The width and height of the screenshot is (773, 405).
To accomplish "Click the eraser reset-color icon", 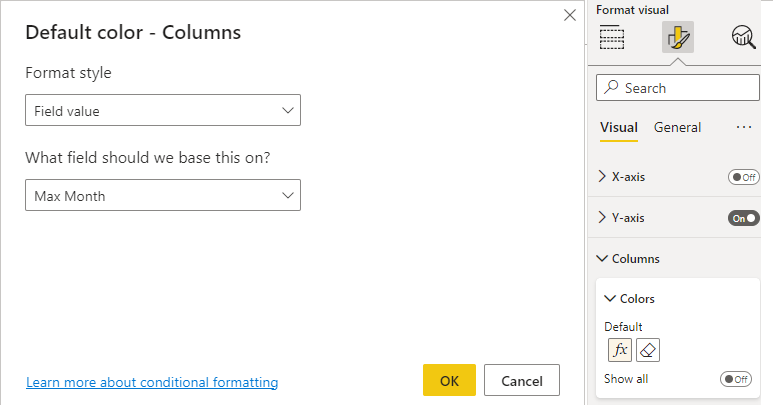I will [648, 350].
